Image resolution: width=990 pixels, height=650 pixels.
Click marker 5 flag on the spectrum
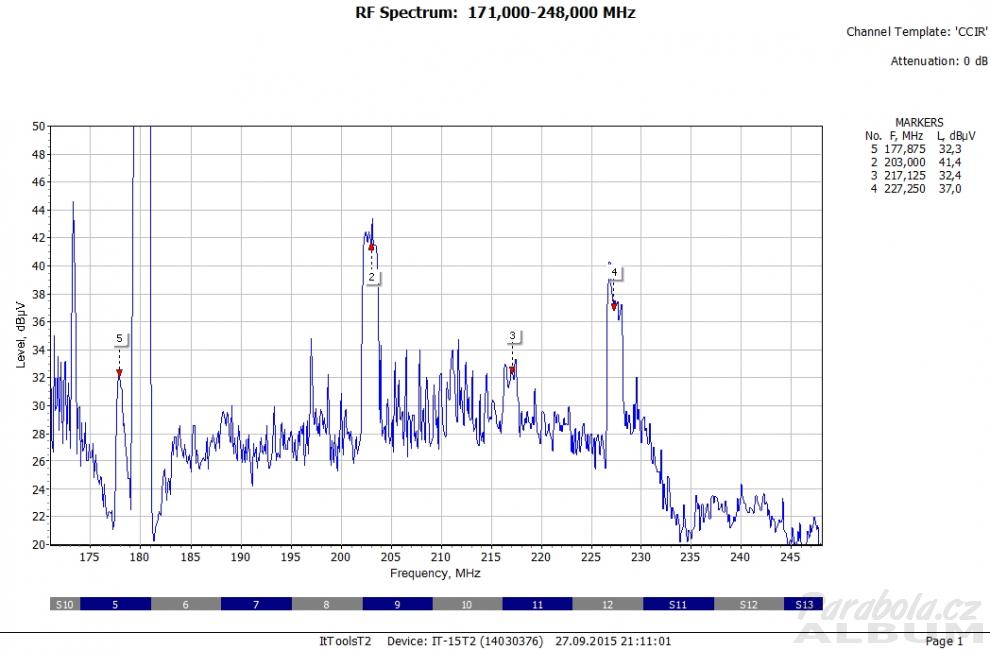[x=119, y=339]
